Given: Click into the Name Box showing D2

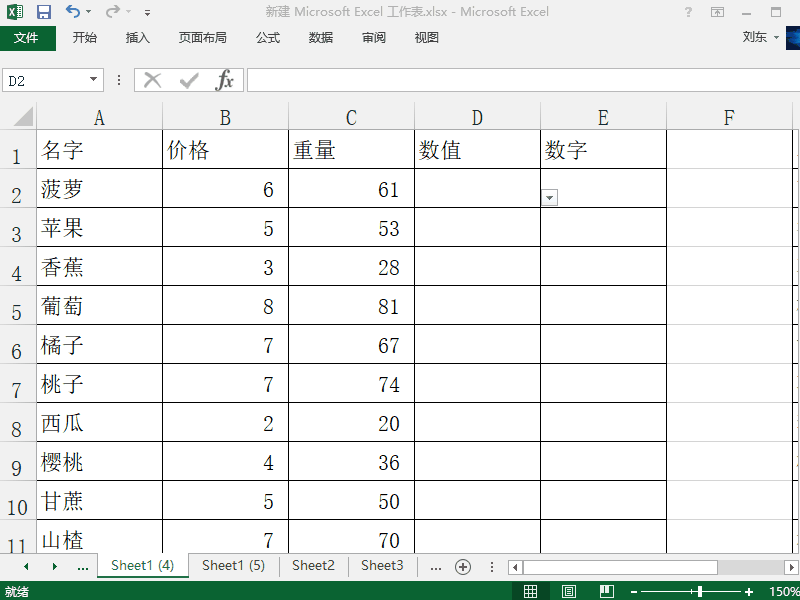Looking at the screenshot, I should tap(45, 81).
